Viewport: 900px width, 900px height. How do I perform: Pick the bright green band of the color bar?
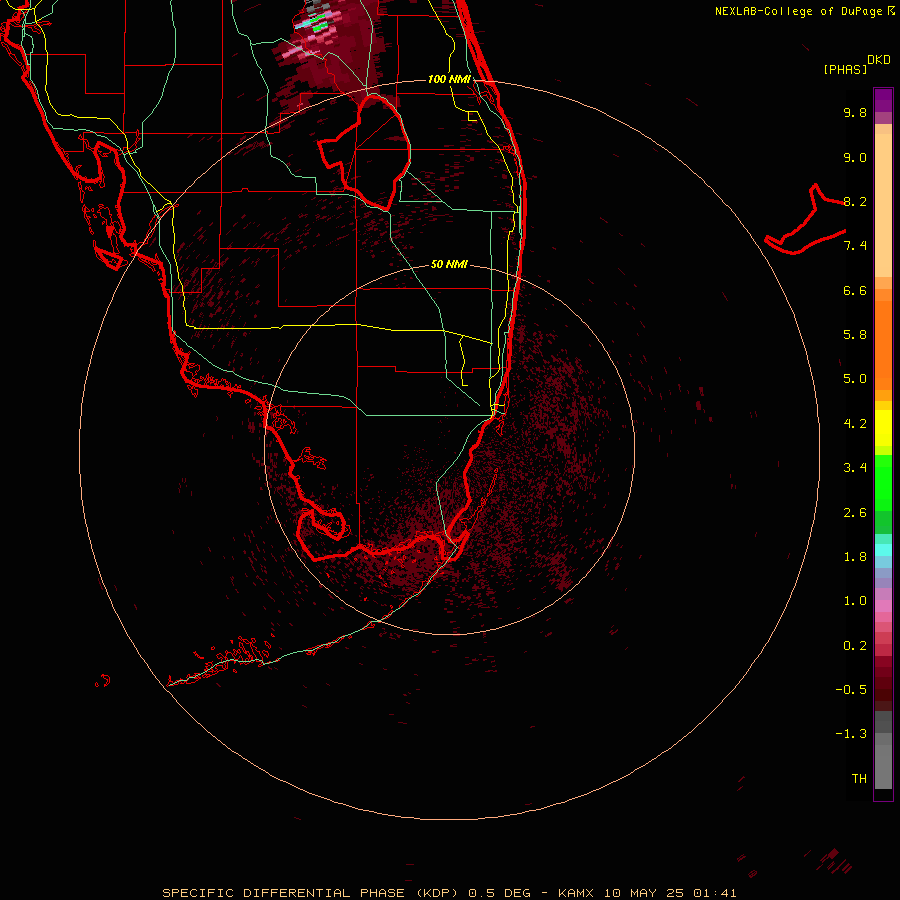coord(883,482)
